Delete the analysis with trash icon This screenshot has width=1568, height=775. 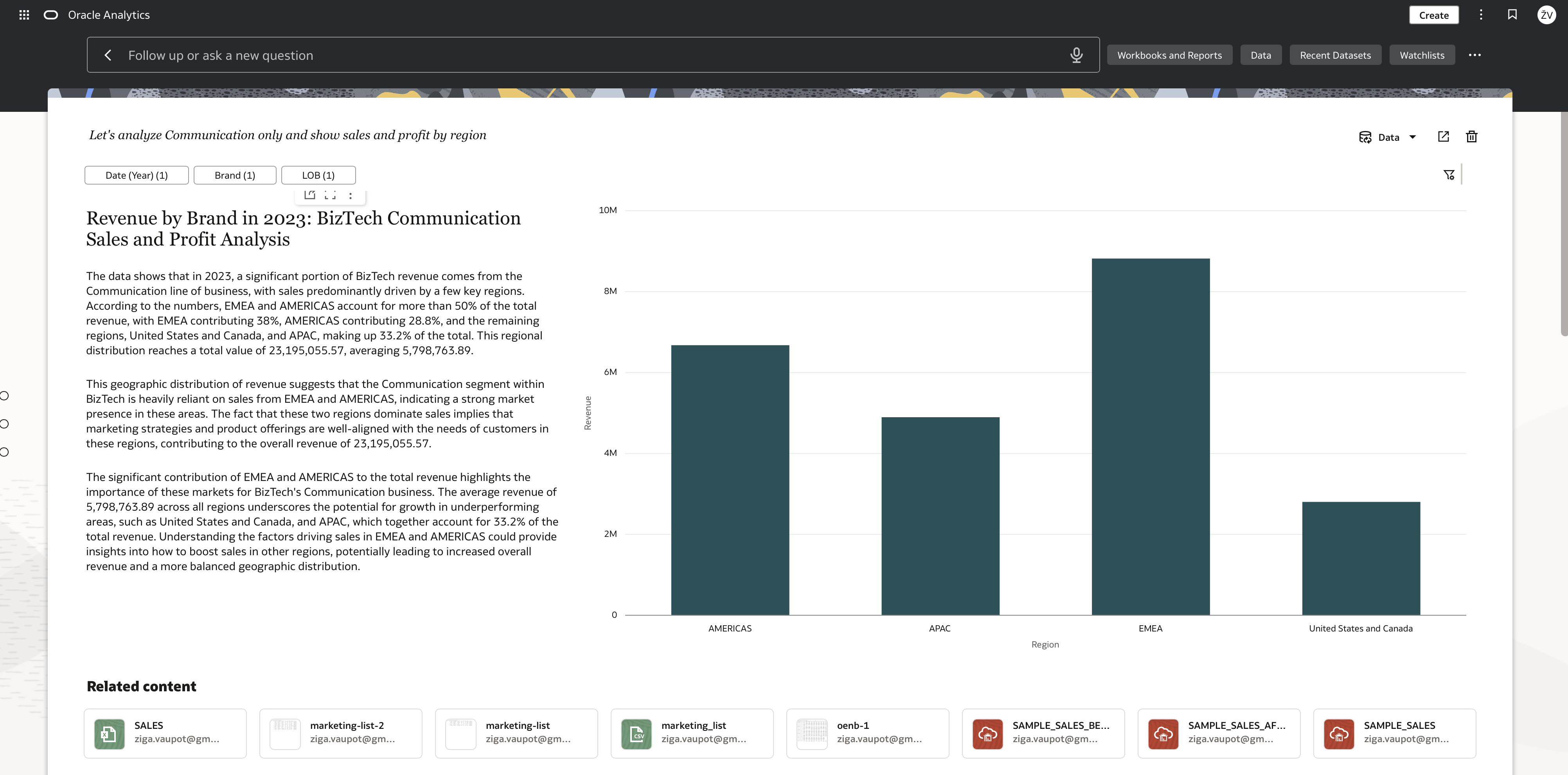pos(1471,137)
